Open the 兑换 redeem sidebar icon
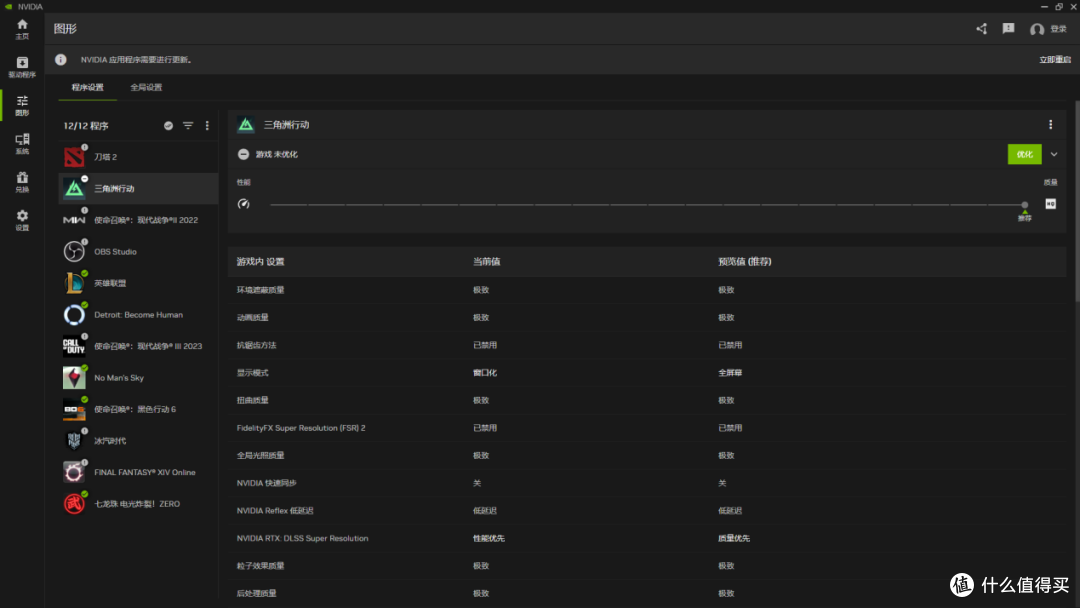1080x608 pixels. pos(22,182)
